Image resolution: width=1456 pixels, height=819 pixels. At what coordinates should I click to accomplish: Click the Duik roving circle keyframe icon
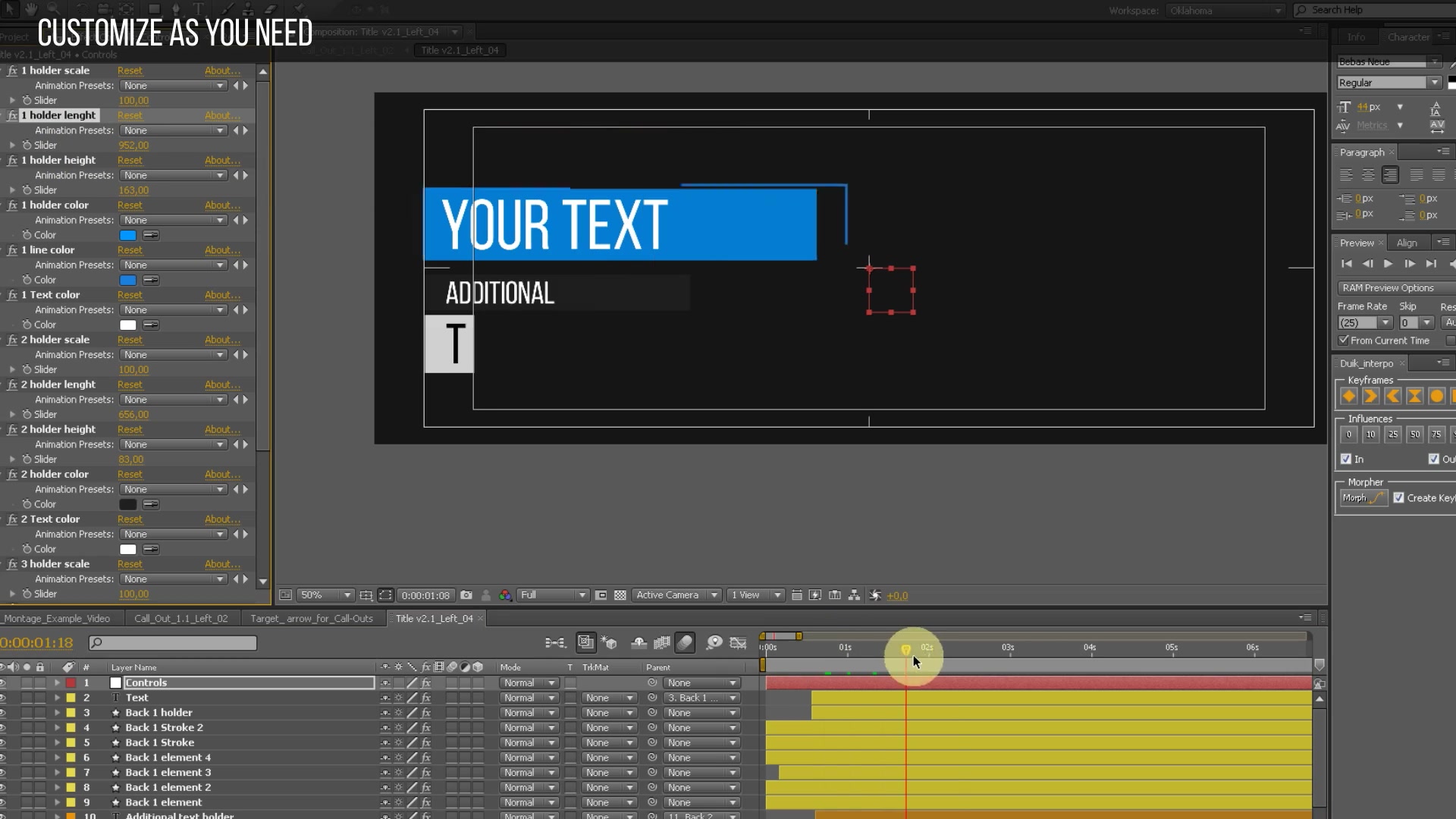coord(1436,396)
